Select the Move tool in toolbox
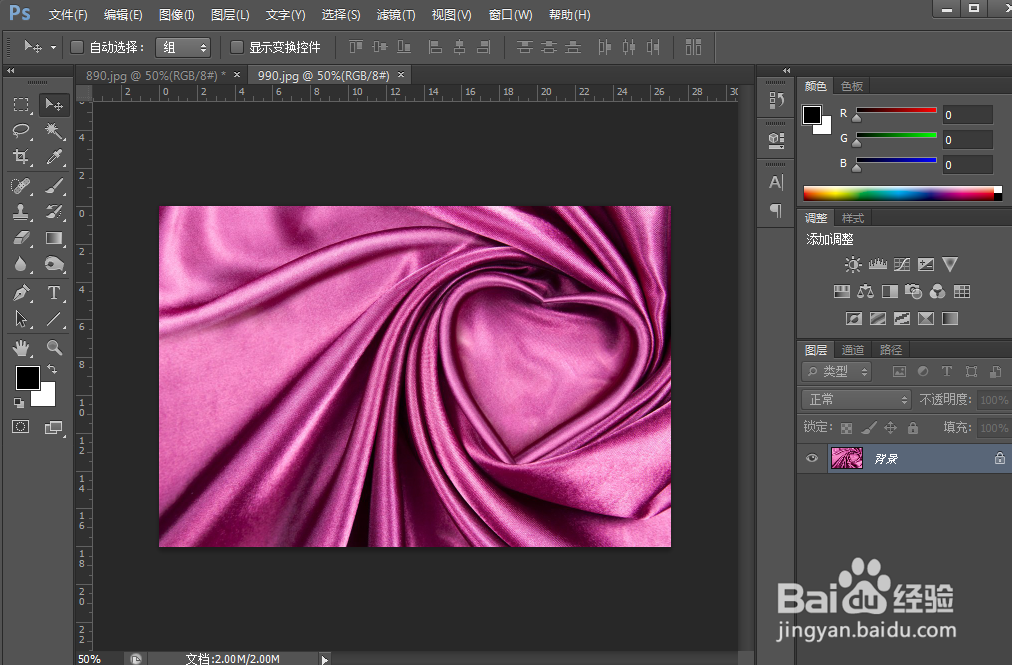This screenshot has width=1012, height=665. (x=54, y=105)
